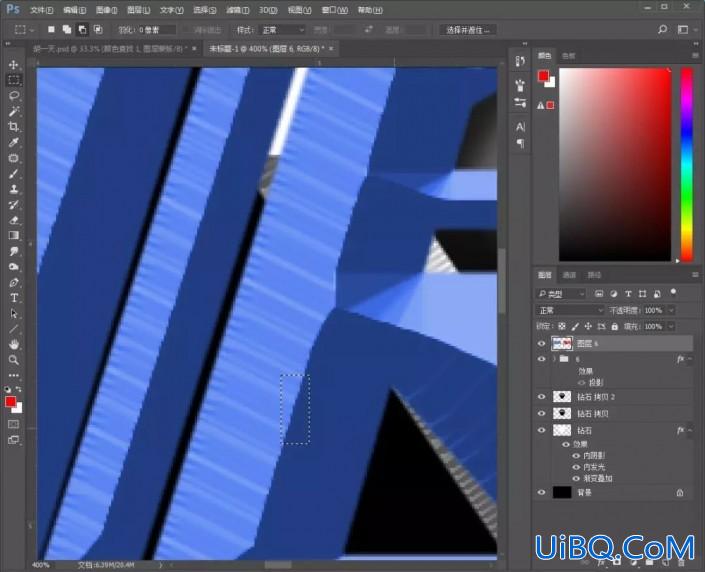Viewport: 705px width, 572px height.
Task: Open the 文件(F) menu
Action: (41, 10)
